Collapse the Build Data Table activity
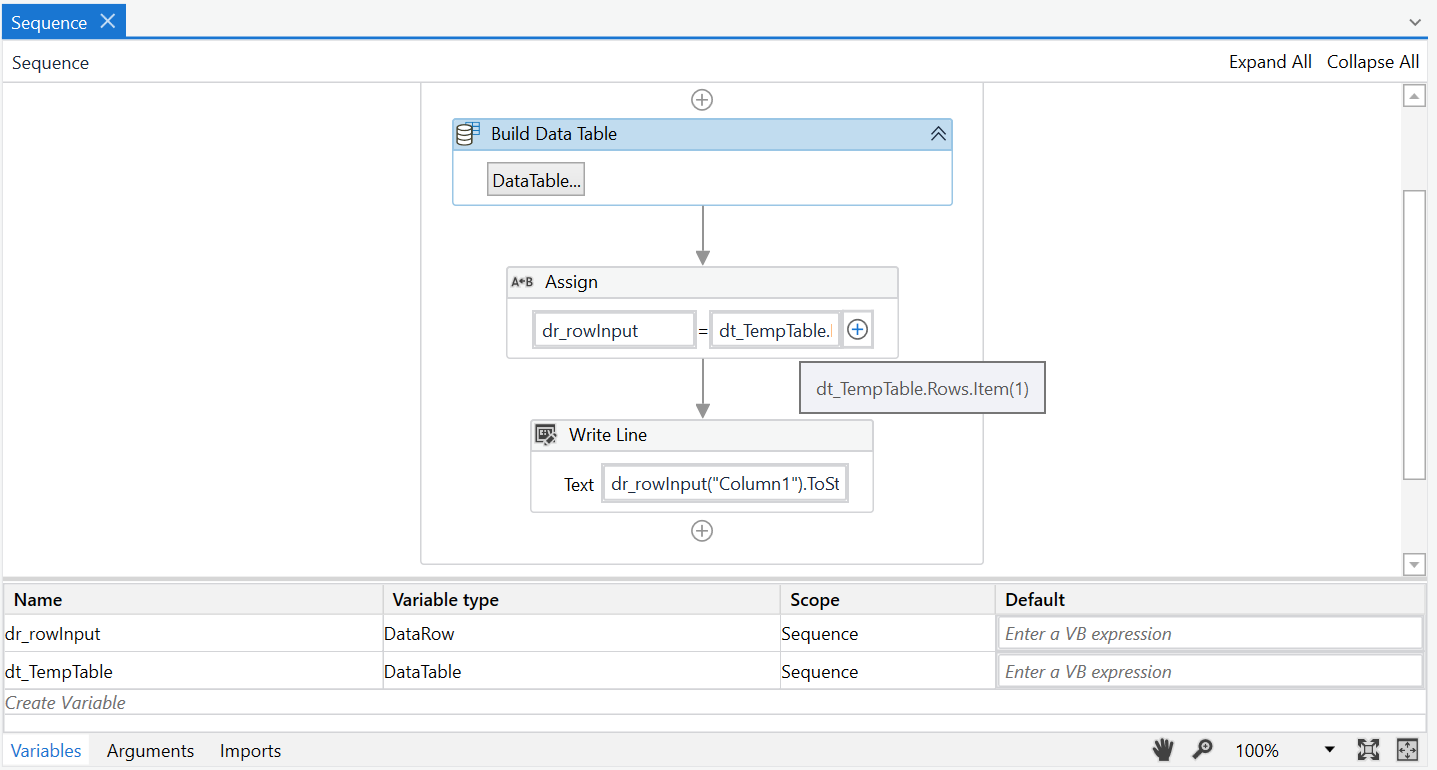The height and width of the screenshot is (770, 1437). (x=937, y=134)
